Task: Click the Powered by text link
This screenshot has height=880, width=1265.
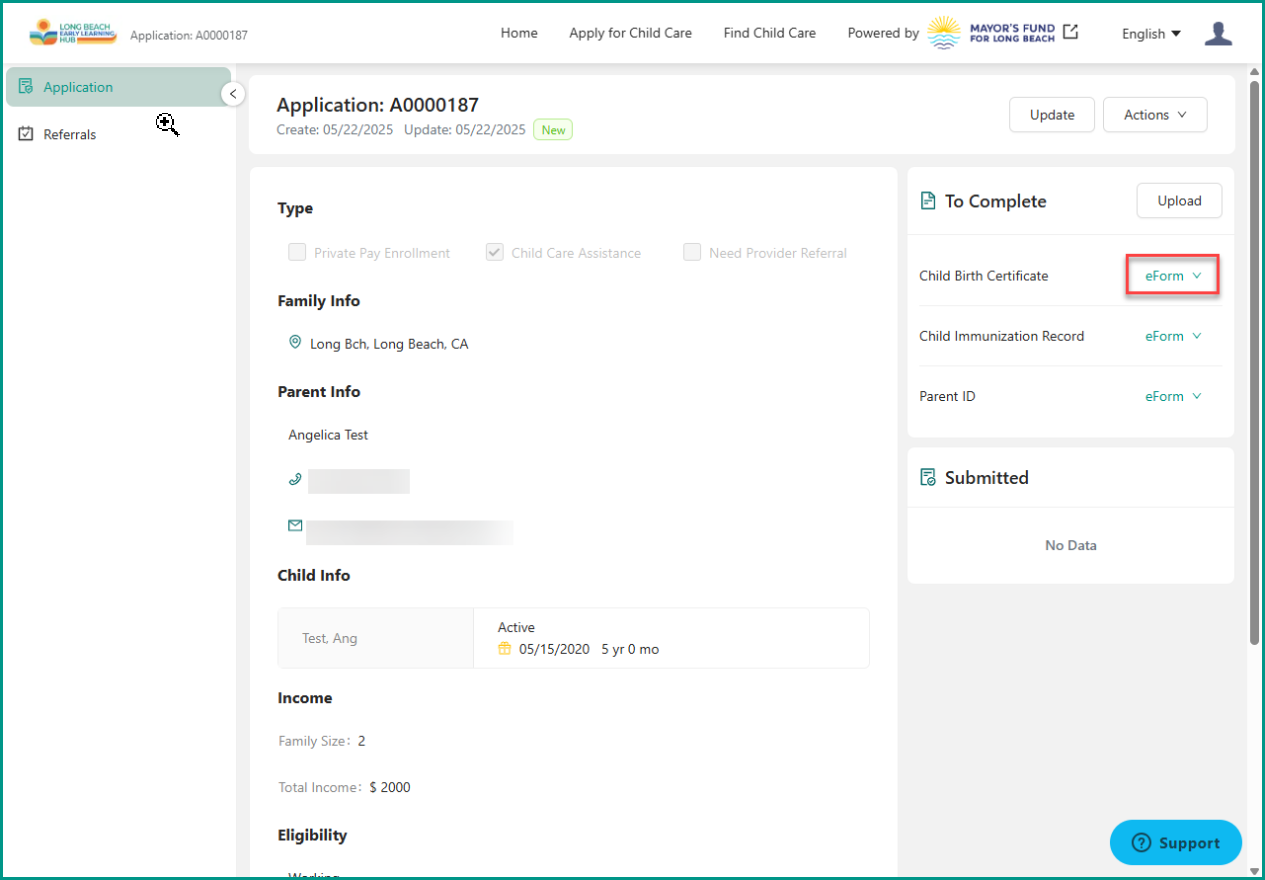Action: pos(883,33)
